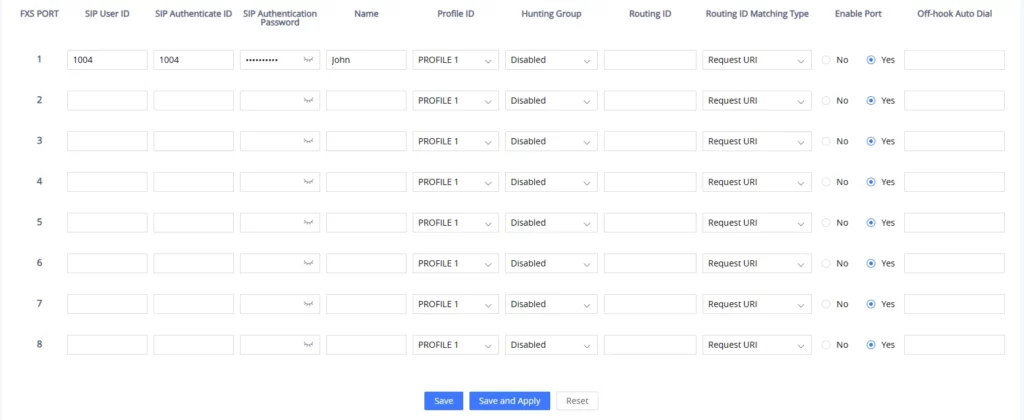Focus Name field for port 8

click(x=366, y=345)
